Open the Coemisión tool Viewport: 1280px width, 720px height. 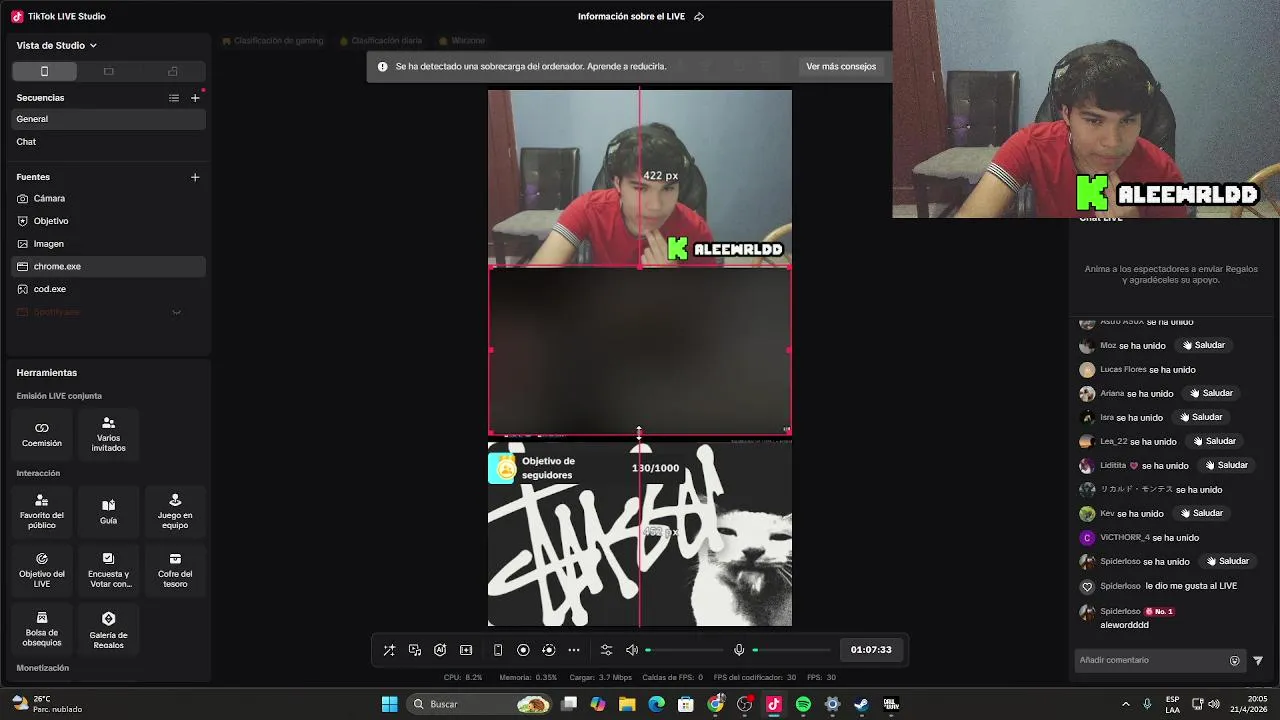[42, 434]
